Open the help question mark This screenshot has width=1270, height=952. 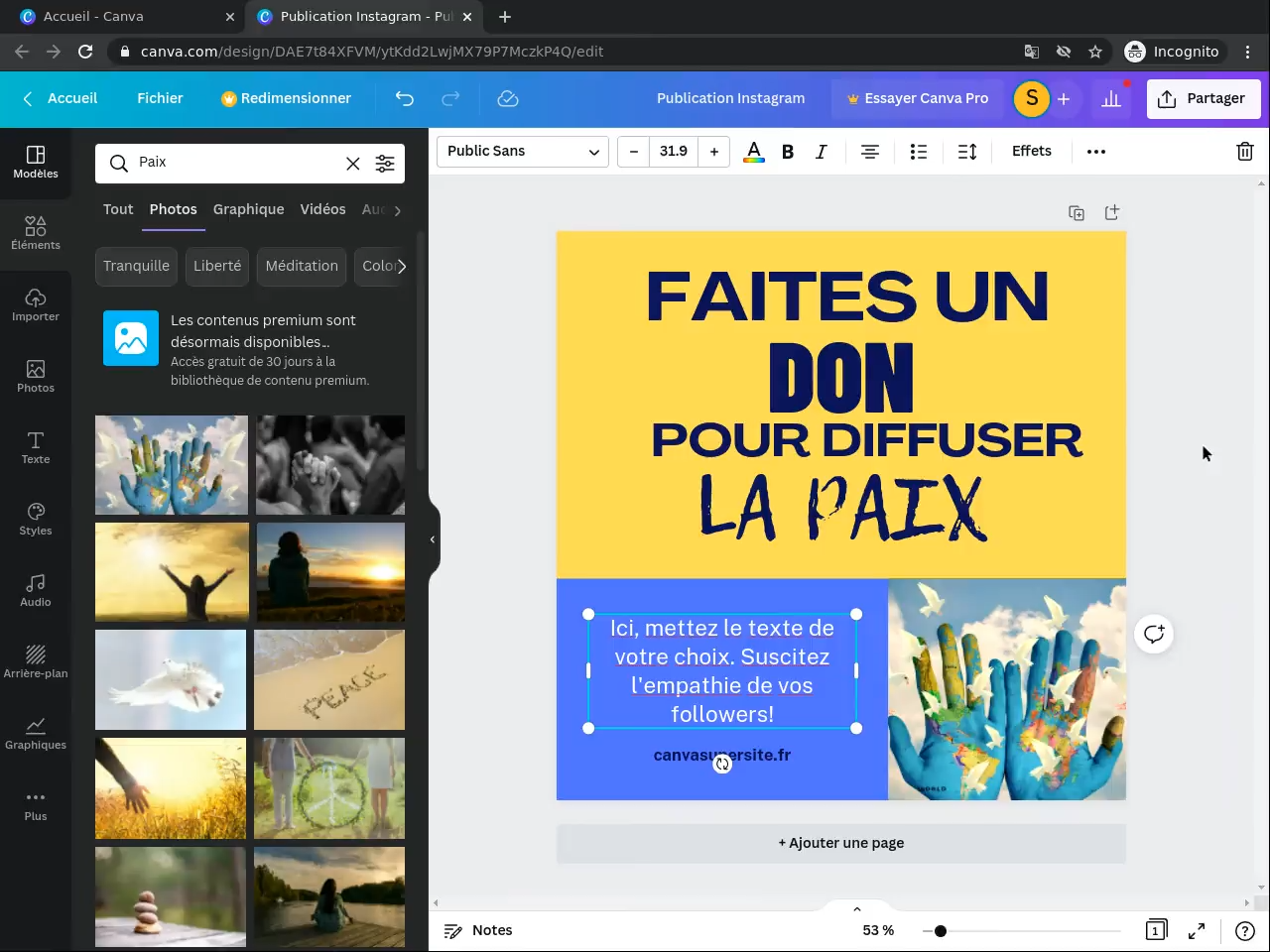pos(1244,930)
